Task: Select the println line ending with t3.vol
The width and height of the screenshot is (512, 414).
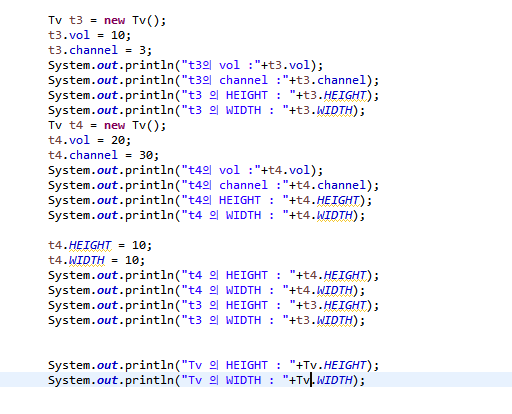Action: click(186, 65)
